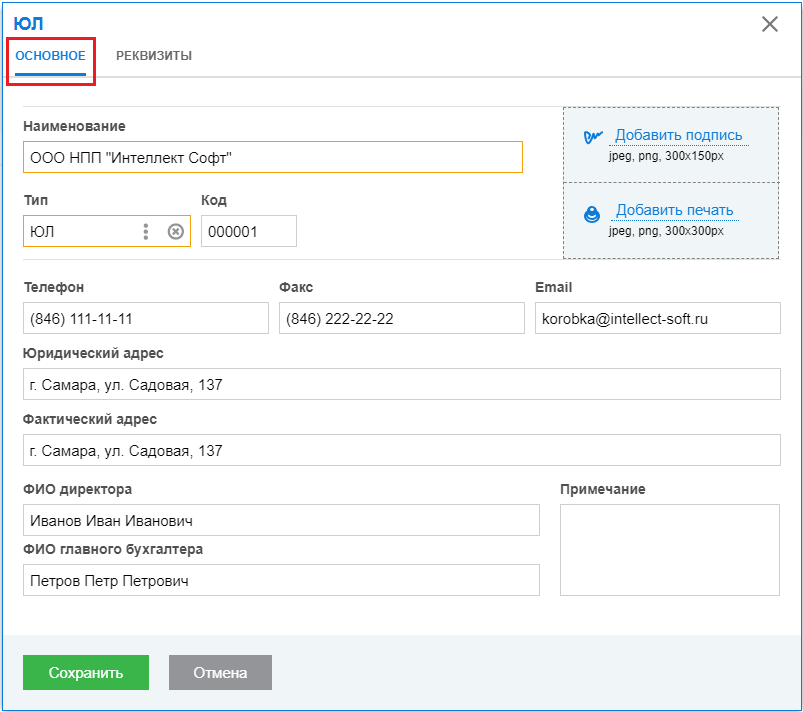Click the Юридический адрес label
803x712 pixels.
[93, 353]
